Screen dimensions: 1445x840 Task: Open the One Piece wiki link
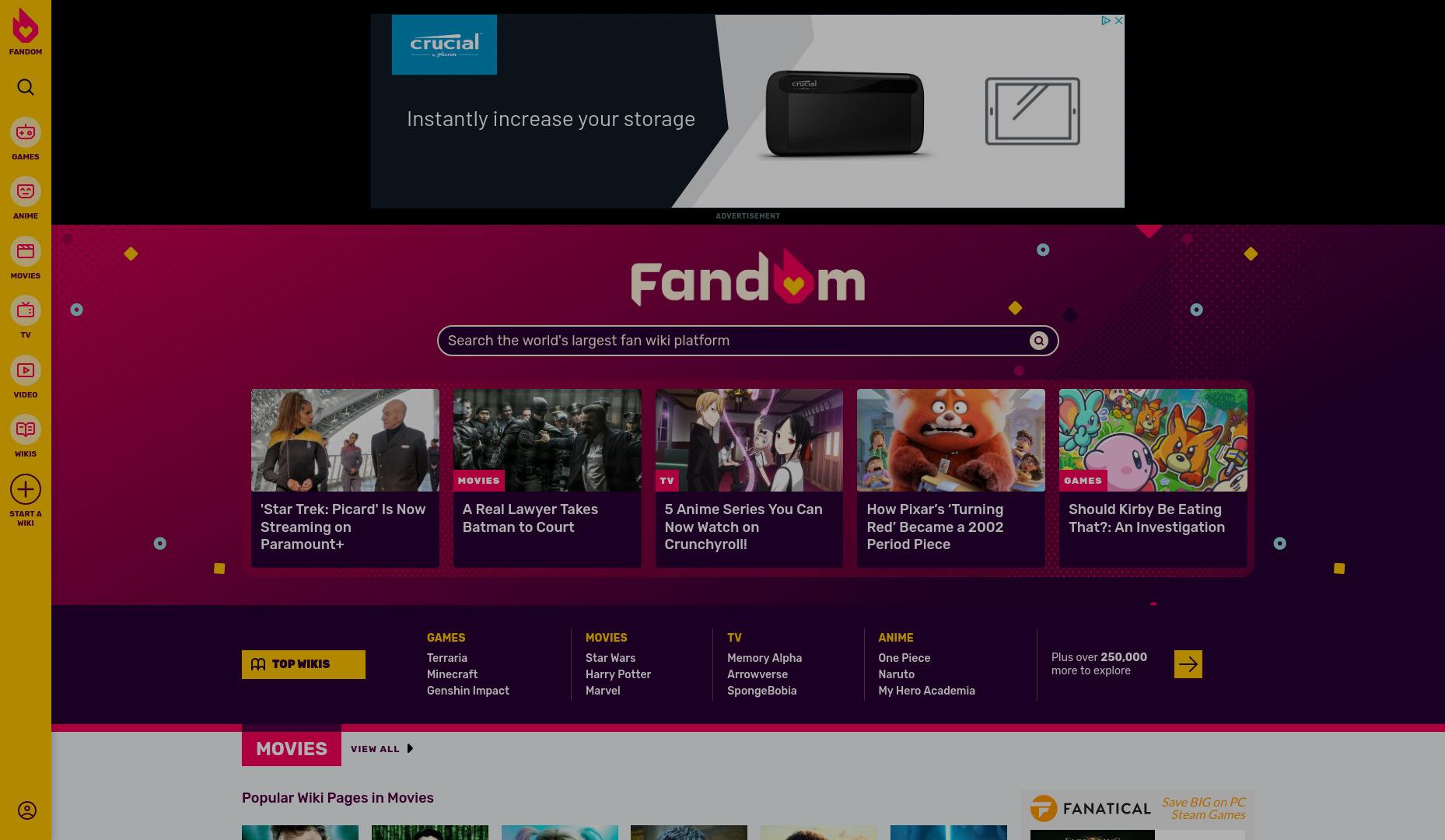(904, 658)
